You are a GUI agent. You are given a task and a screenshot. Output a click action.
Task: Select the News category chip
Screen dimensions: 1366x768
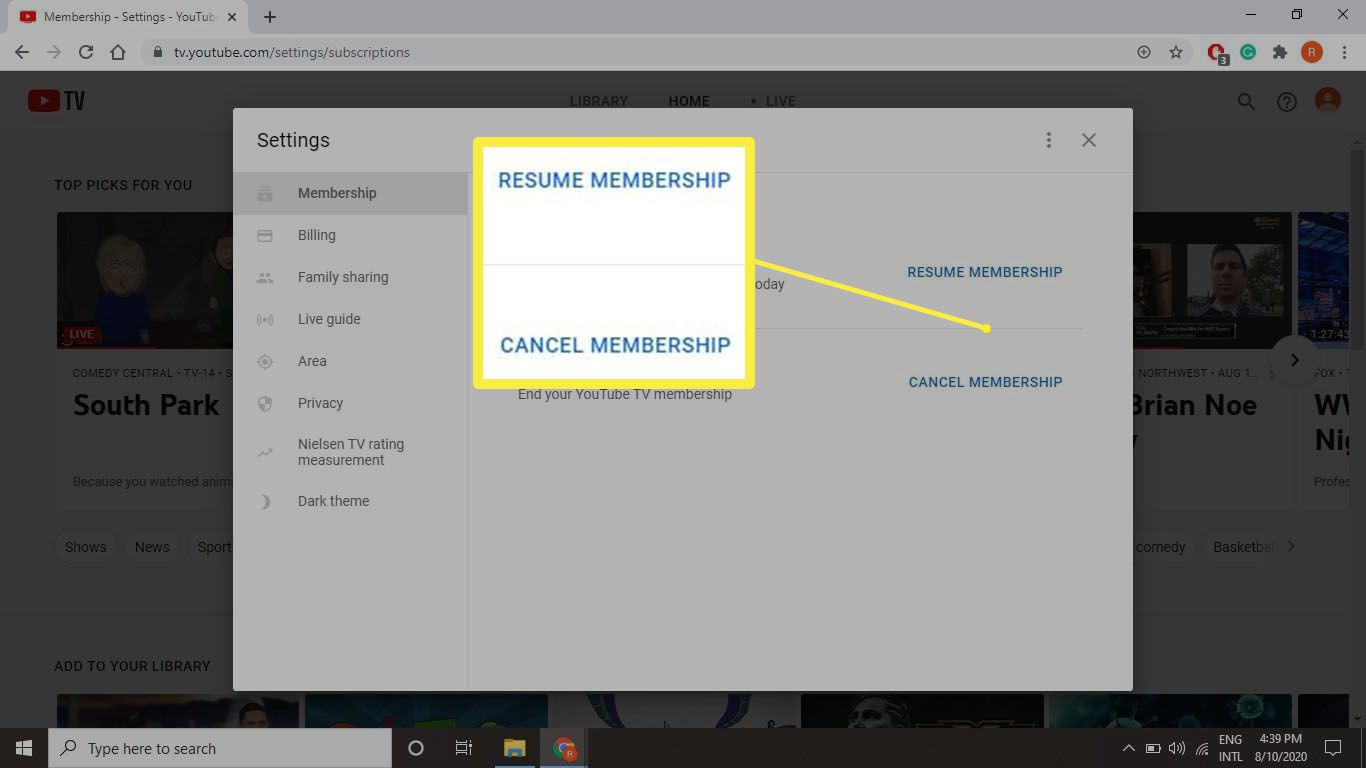click(x=152, y=547)
